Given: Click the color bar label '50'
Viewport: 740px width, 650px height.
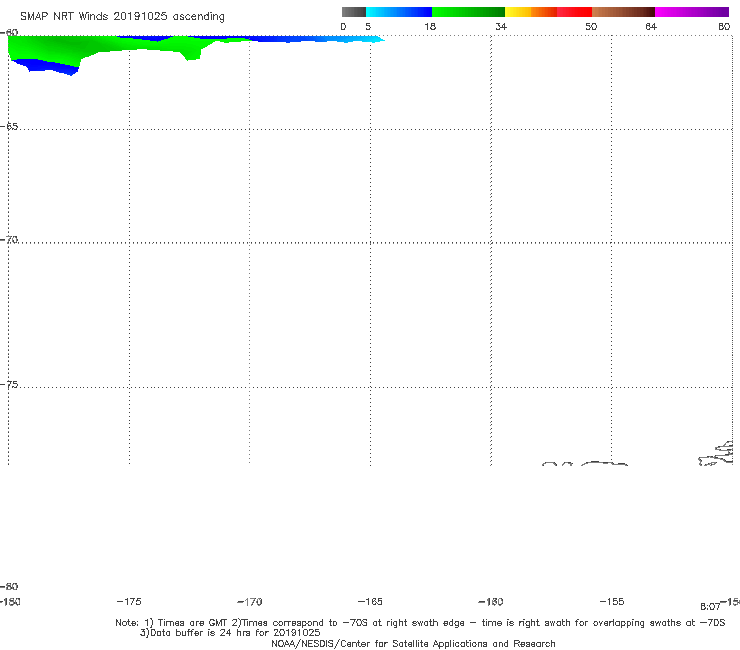Looking at the screenshot, I should point(591,26).
